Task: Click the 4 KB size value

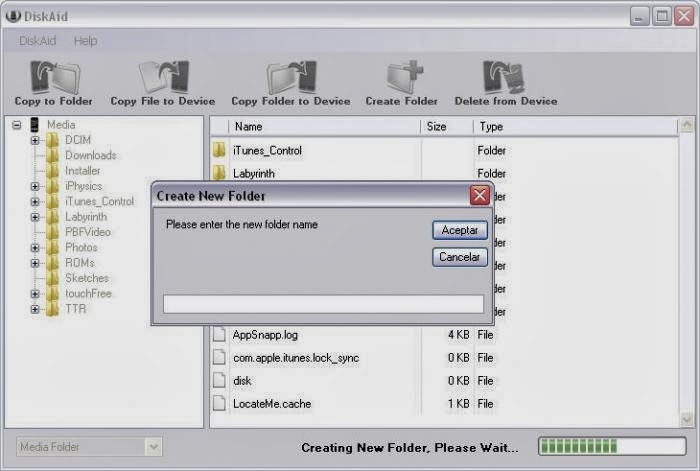Action: [x=458, y=335]
